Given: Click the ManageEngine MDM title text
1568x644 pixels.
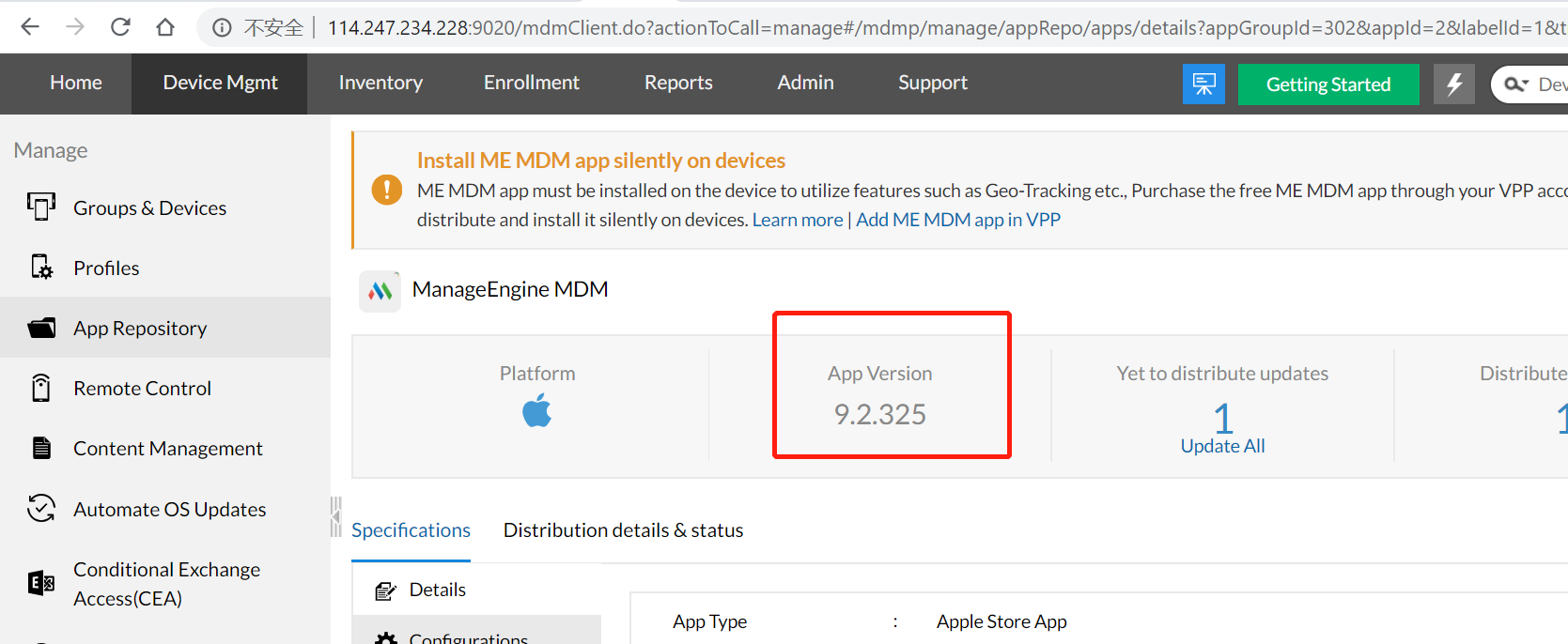Looking at the screenshot, I should [510, 289].
